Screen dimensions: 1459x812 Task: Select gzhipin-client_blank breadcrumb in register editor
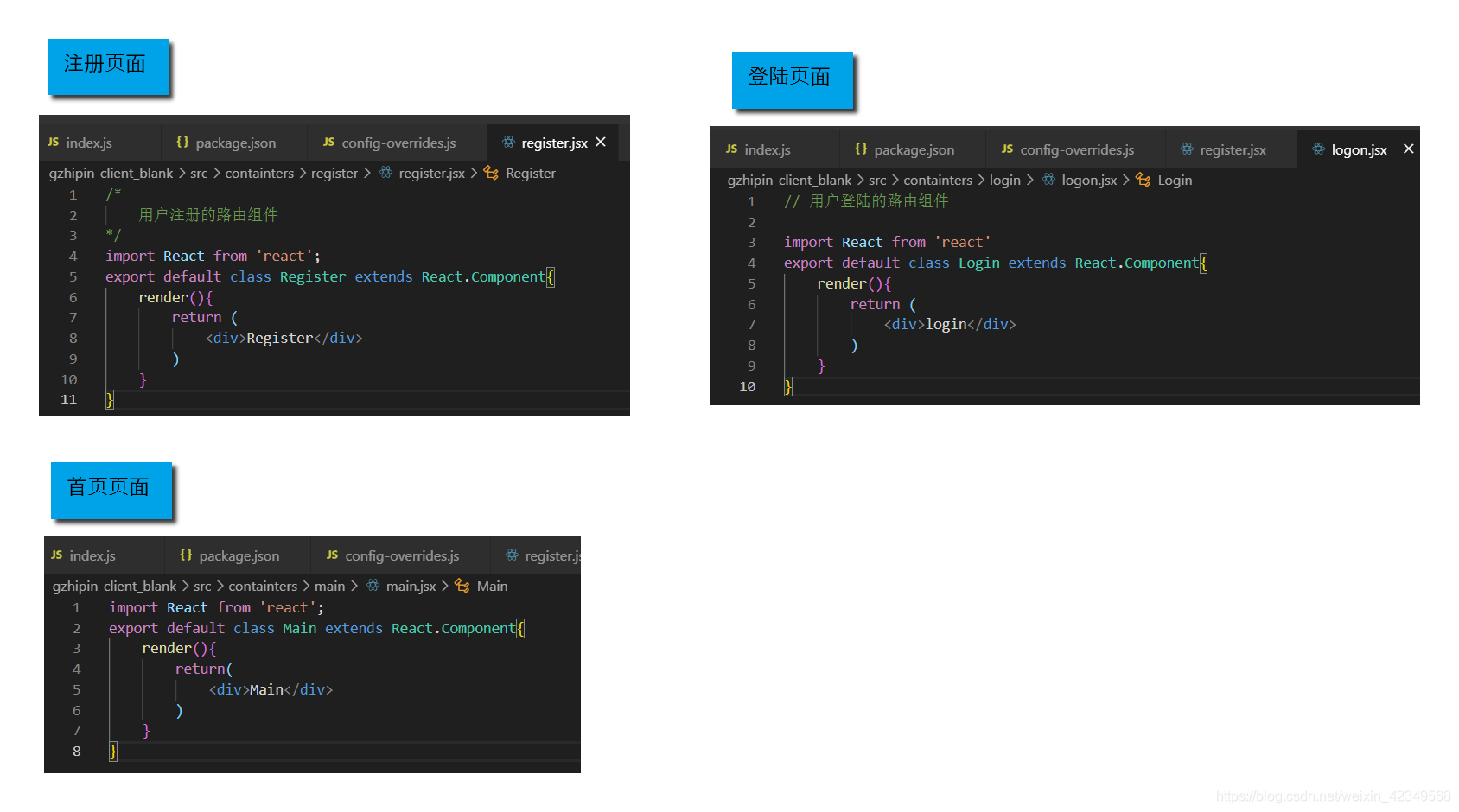coord(111,174)
